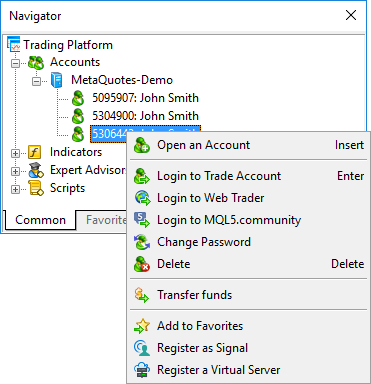Choose Login to MQL5.community

[x=249, y=220]
